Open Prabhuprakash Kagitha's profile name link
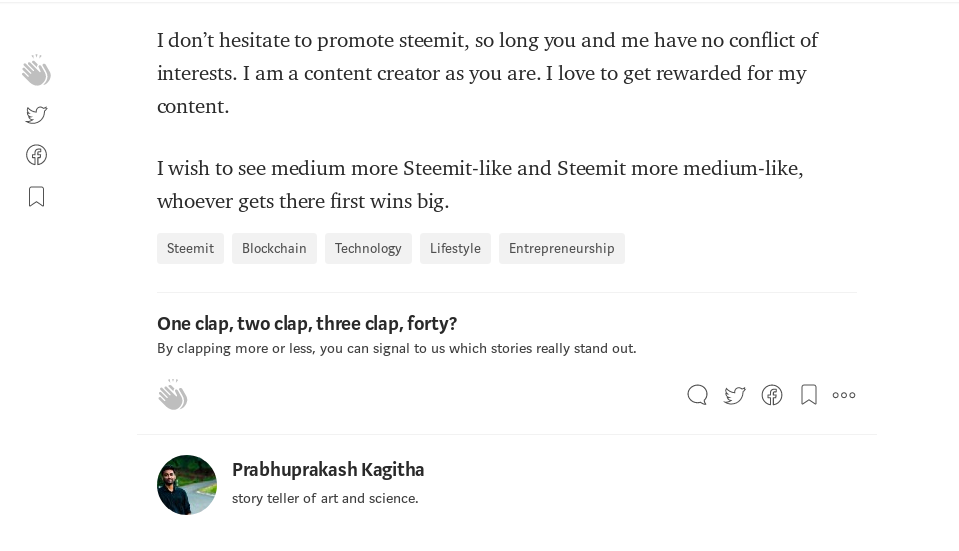 pos(328,470)
